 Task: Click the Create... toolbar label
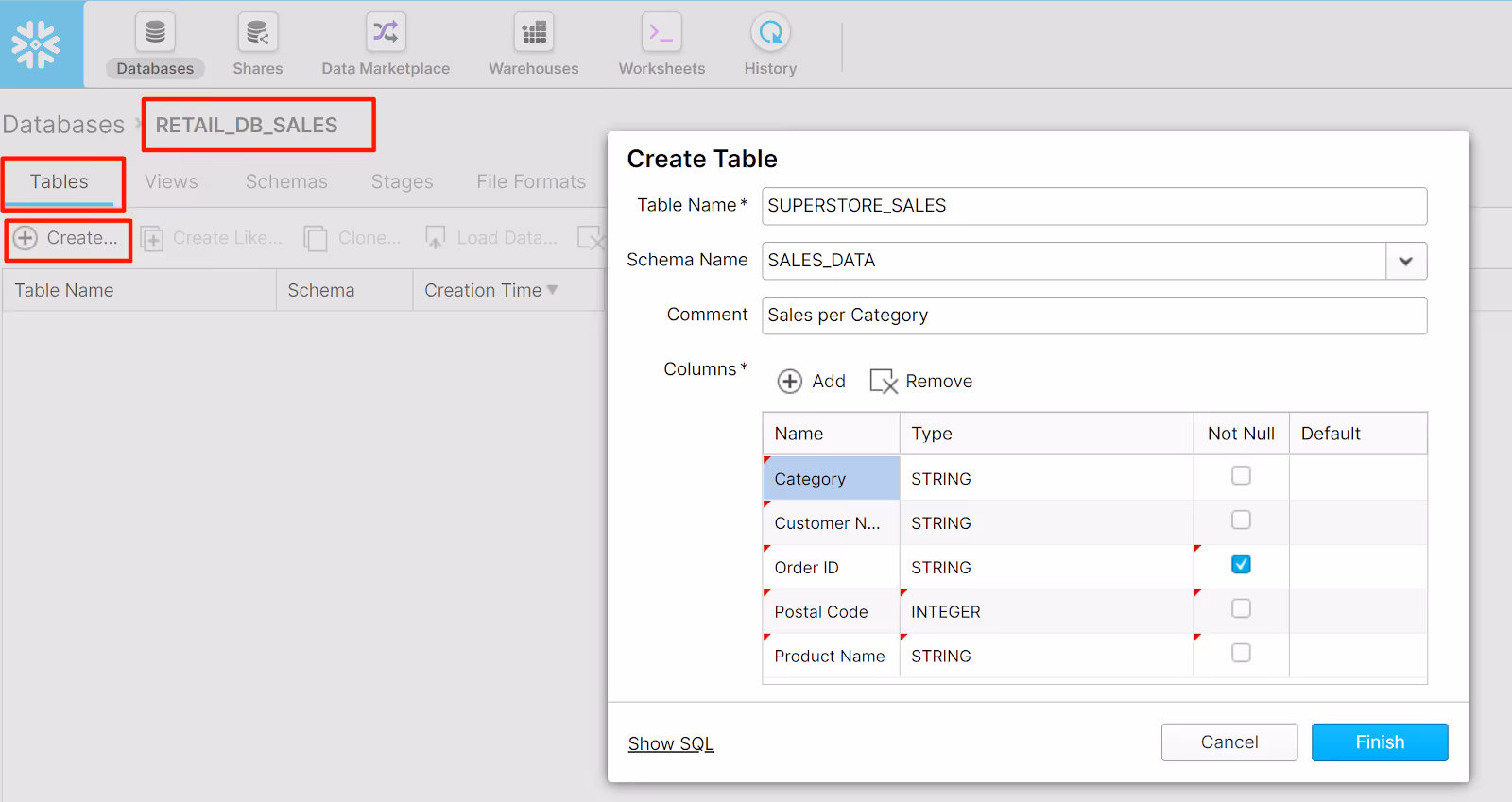tap(82, 238)
